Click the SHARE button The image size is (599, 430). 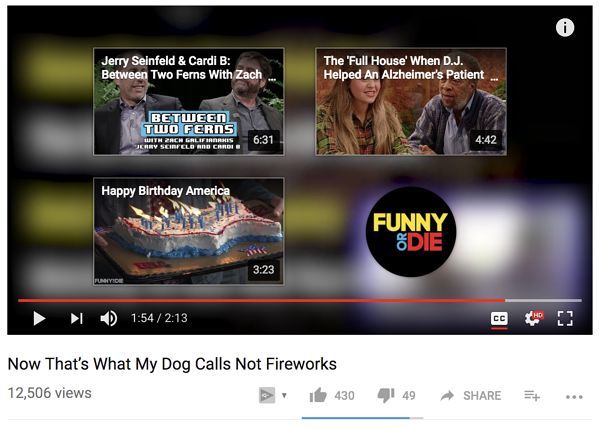(x=471, y=396)
